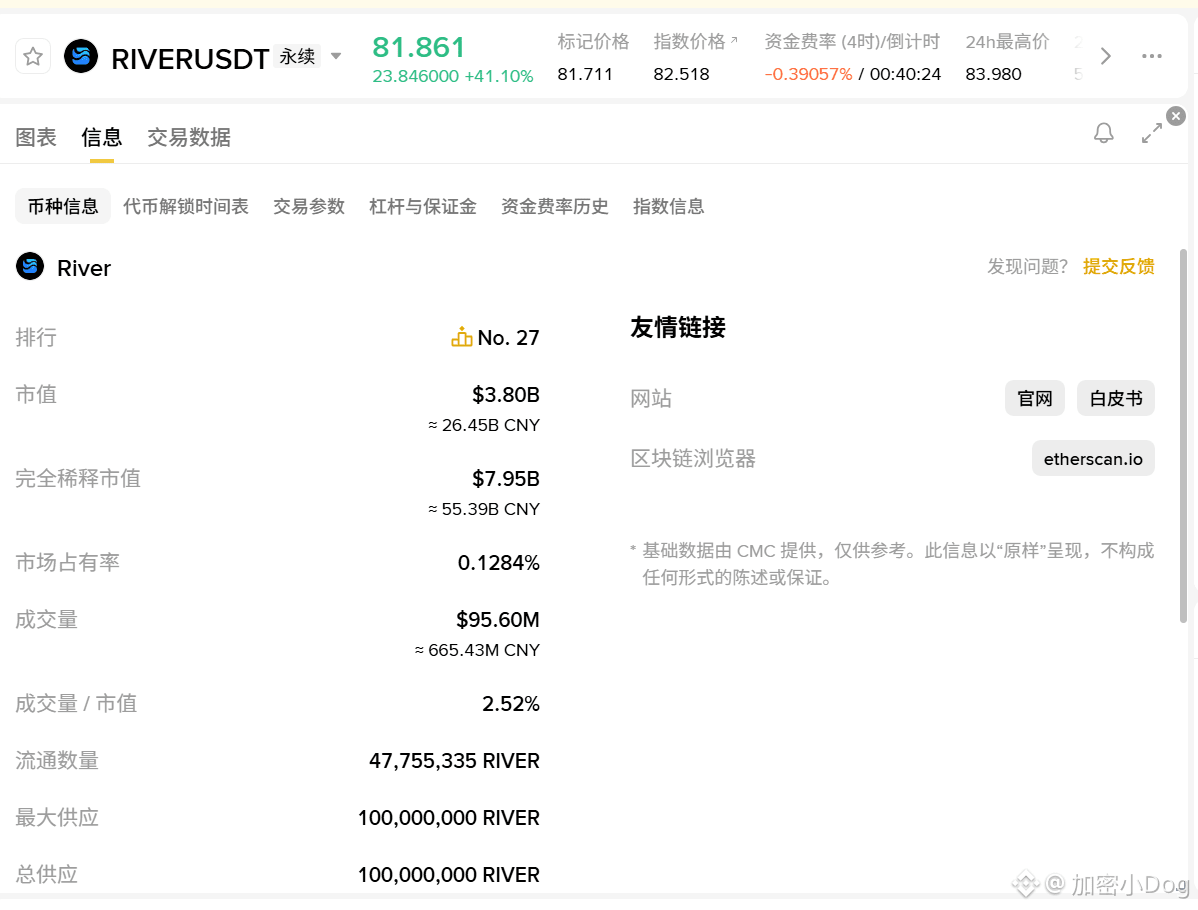The width and height of the screenshot is (1198, 910).
Task: Select the 代币解锁时间表 sub-tab
Action: click(186, 207)
